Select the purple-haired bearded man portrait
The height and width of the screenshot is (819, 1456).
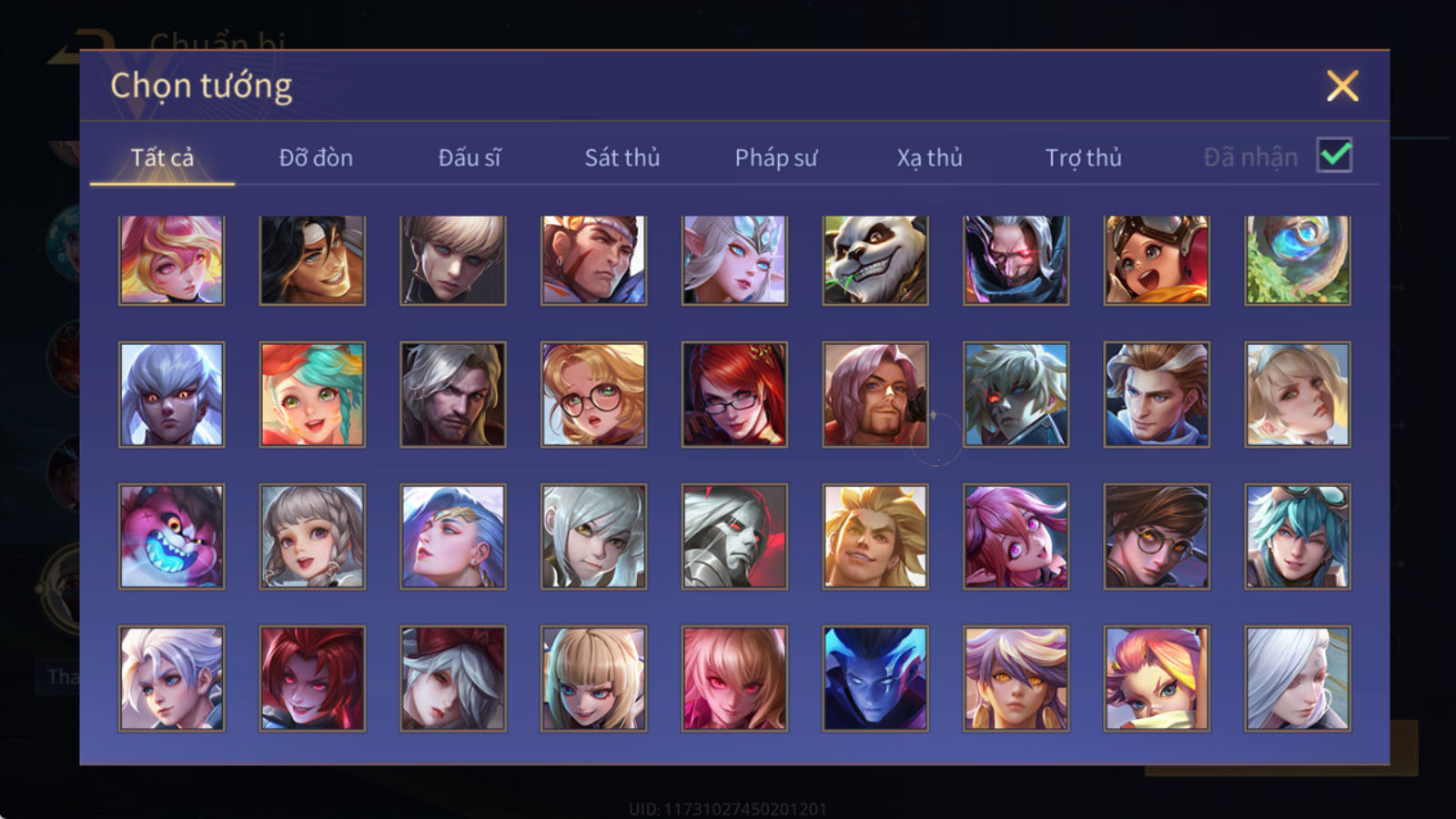click(875, 394)
